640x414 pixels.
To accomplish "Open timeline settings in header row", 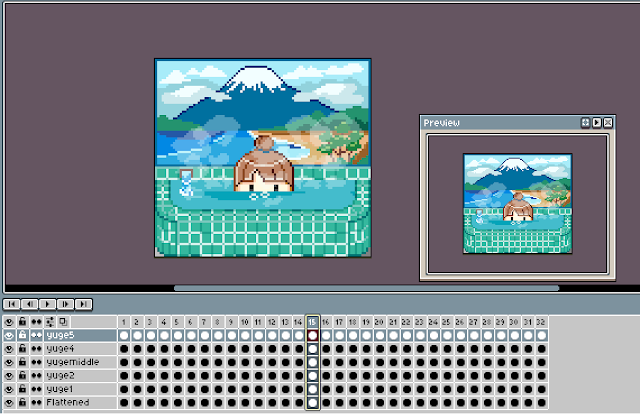I will [50, 321].
